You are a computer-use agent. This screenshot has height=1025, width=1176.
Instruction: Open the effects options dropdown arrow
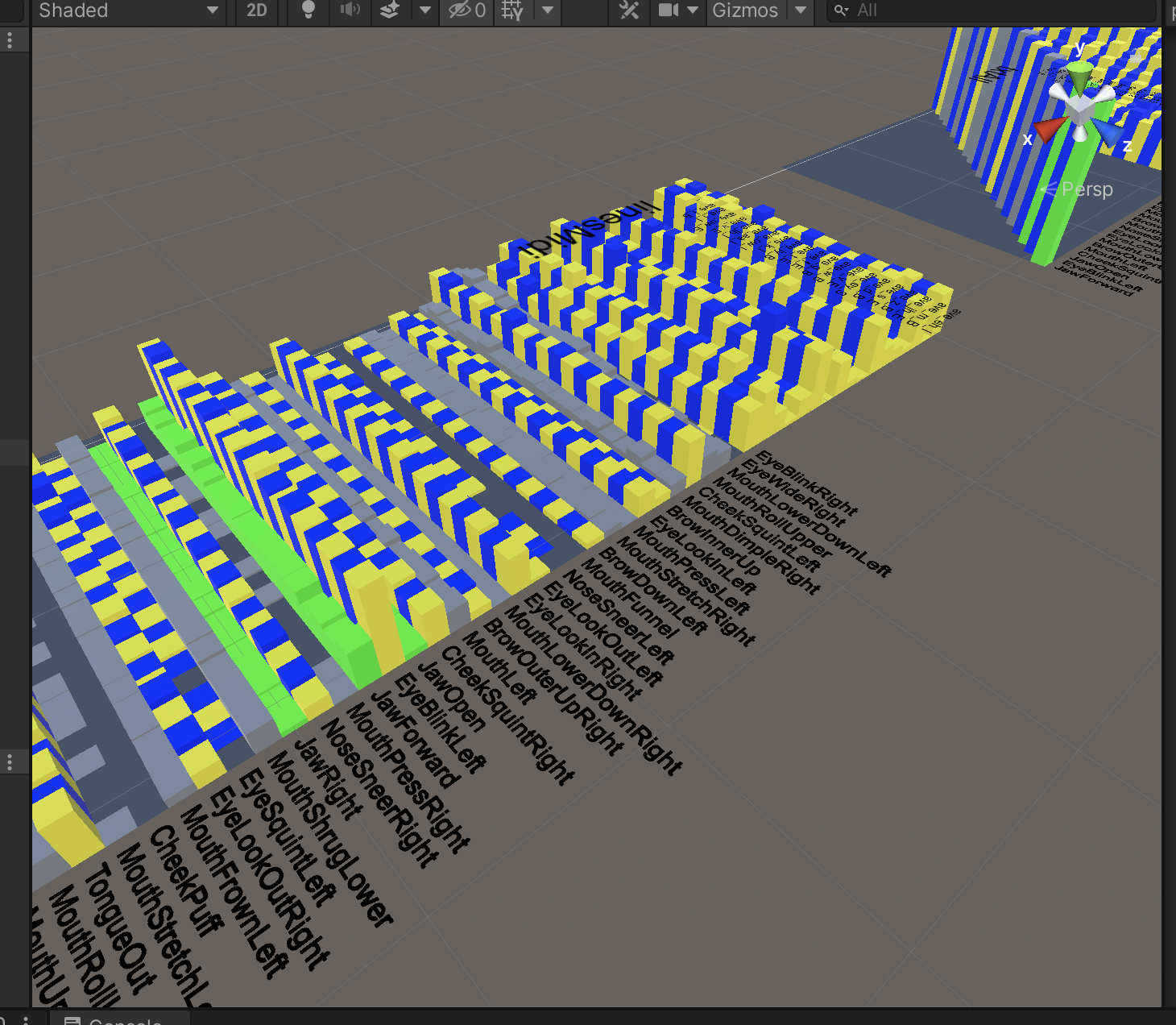coord(424,10)
